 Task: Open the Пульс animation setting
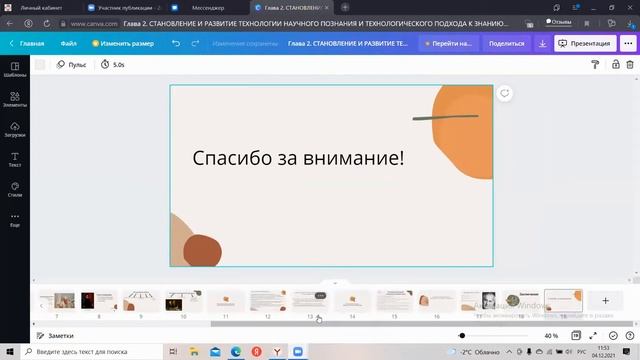[72, 64]
